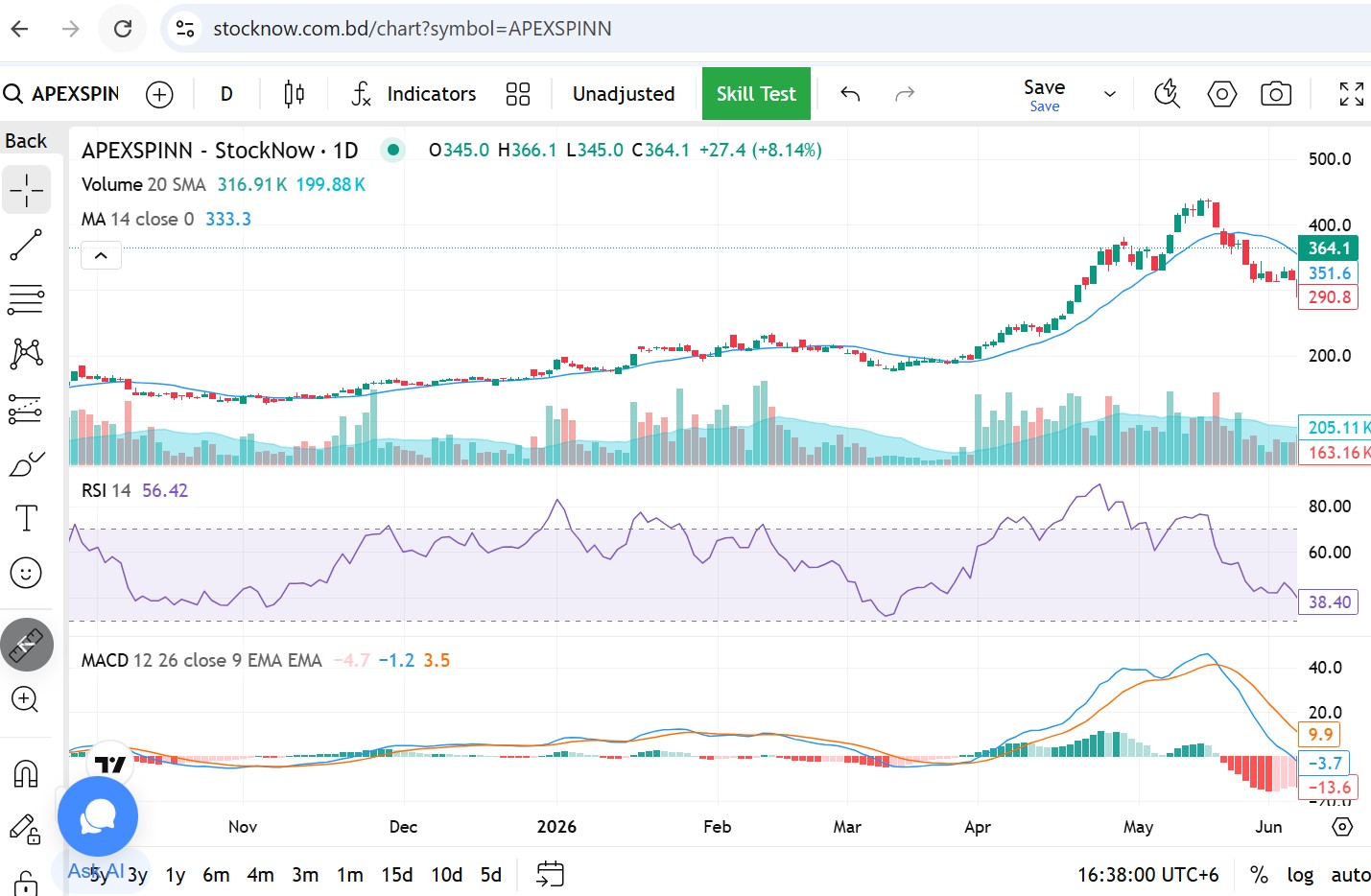The image size is (1371, 896).
Task: Open chart settings hexagon icon
Action: pos(1221,94)
